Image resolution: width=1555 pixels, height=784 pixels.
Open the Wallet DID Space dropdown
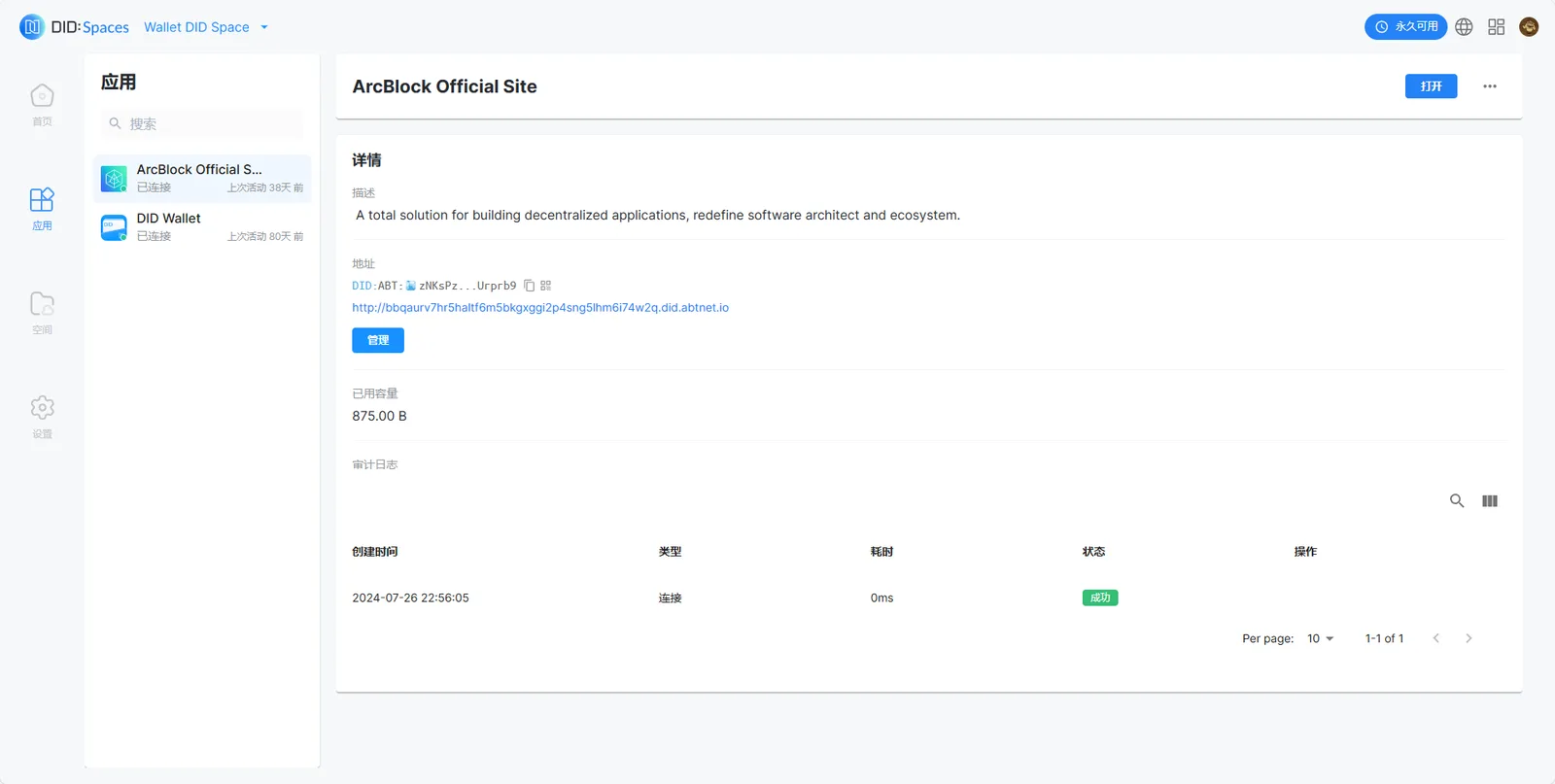click(206, 27)
